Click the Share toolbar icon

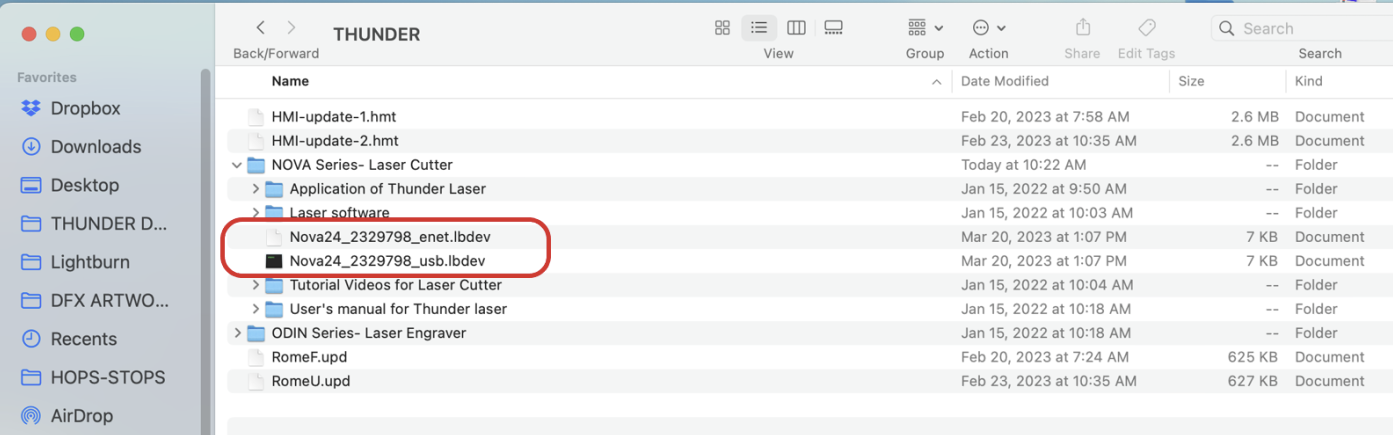tap(1082, 28)
